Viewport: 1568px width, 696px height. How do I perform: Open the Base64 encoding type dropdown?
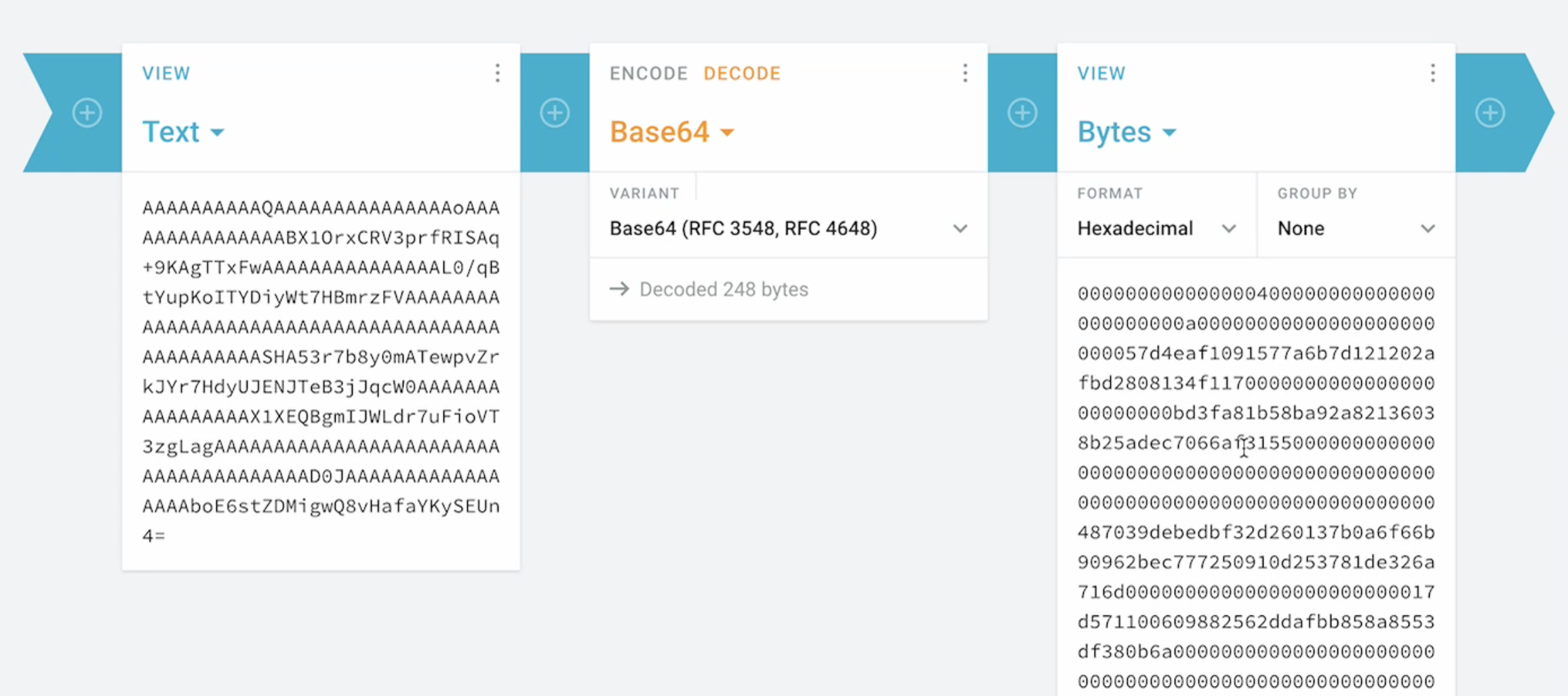click(671, 132)
